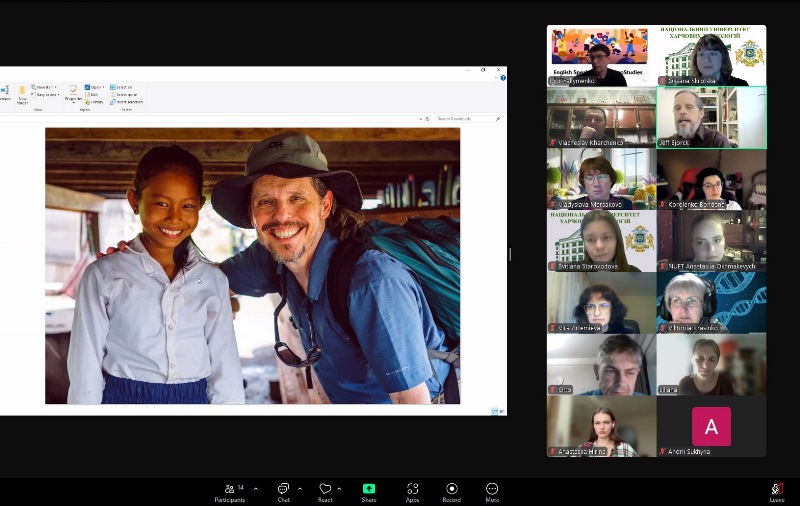Expand the arrow next to Participants
Screen dimensions: 800x506
click(256, 489)
